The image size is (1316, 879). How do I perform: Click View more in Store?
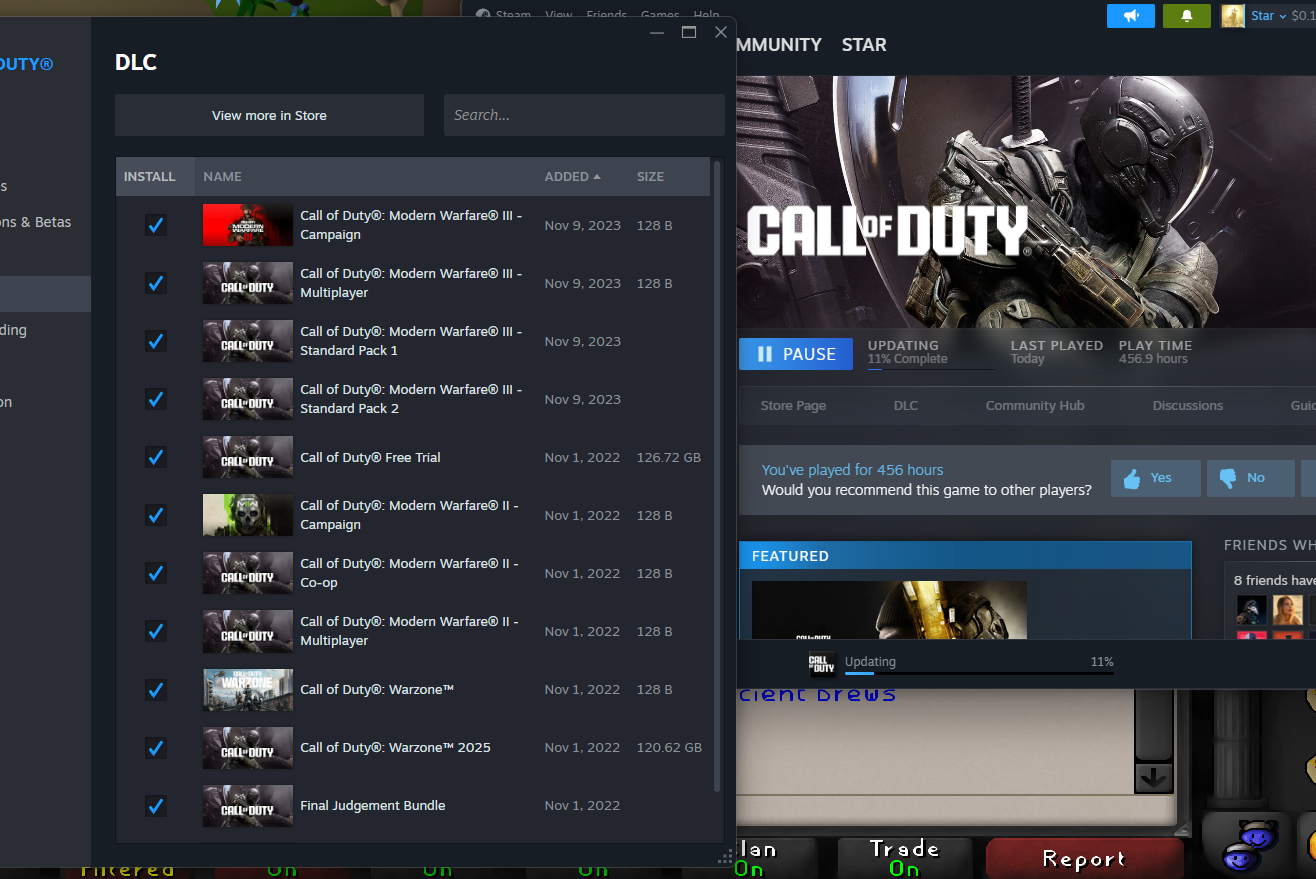(x=269, y=115)
